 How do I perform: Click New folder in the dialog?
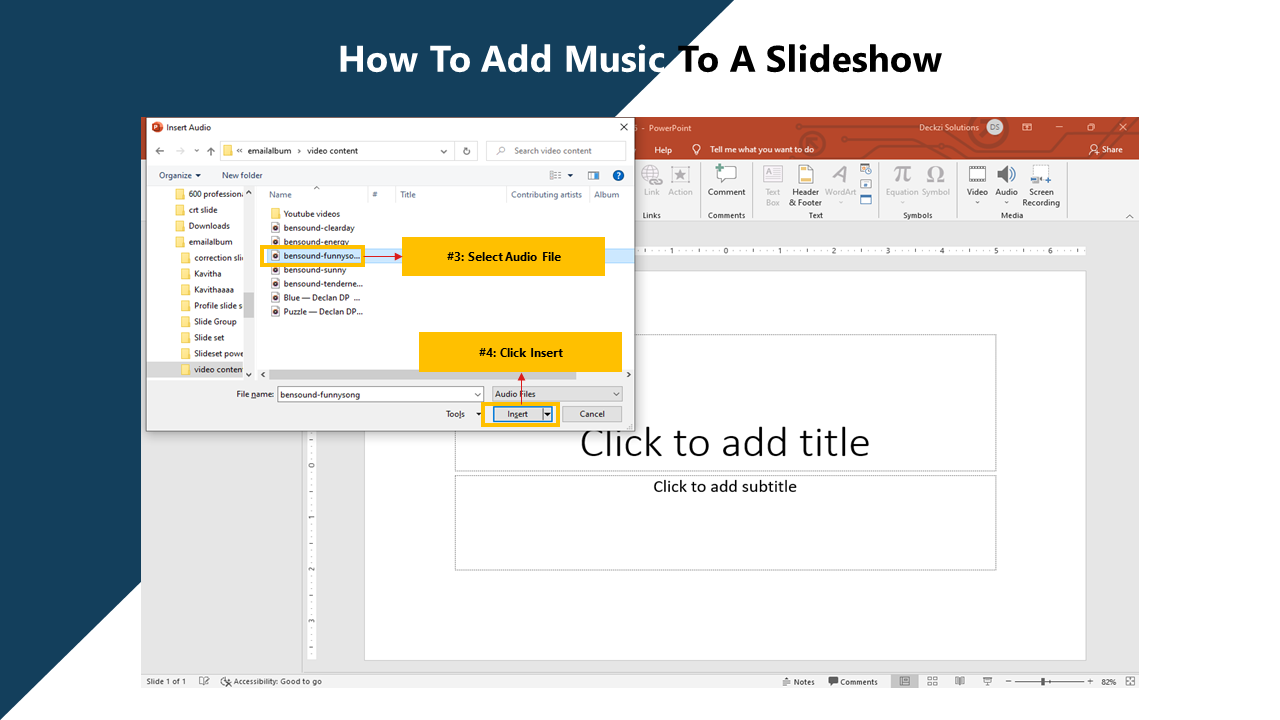click(242, 175)
